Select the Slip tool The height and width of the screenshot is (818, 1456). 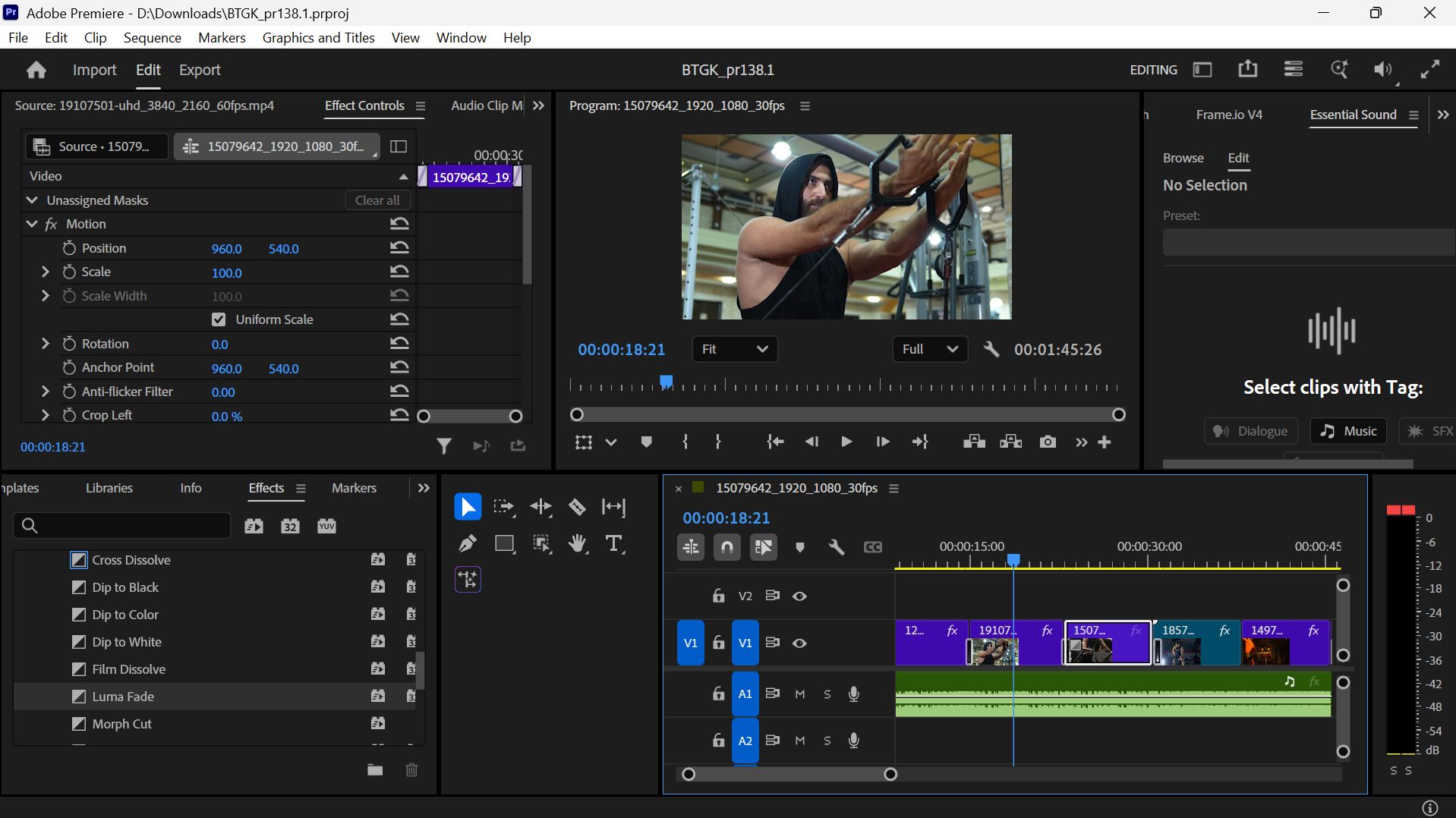[613, 507]
